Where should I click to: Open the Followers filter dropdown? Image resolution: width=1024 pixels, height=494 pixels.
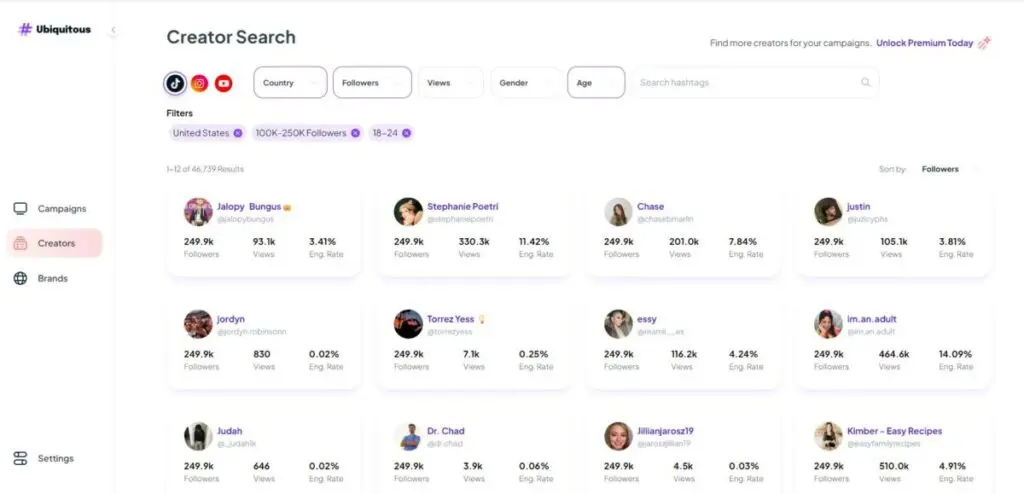[x=372, y=83]
